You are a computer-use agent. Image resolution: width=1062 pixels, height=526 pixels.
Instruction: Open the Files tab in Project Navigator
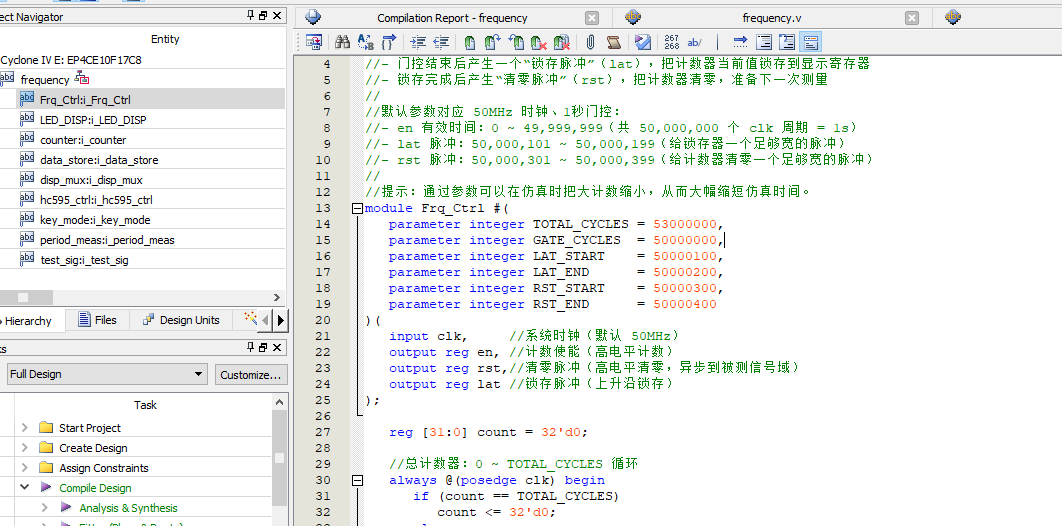coord(97,320)
